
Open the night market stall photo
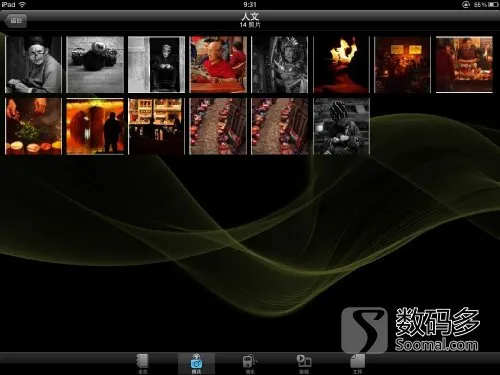pos(464,64)
